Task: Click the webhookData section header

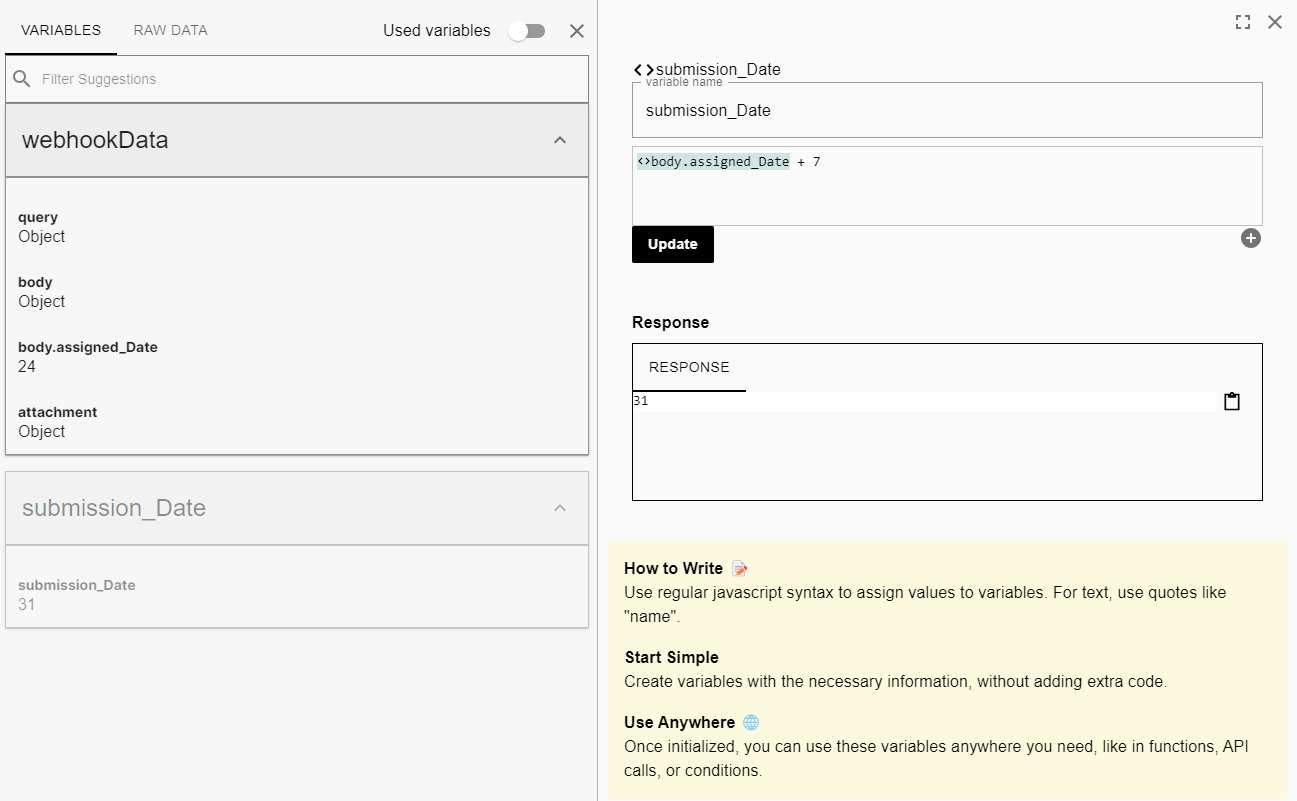Action: [x=297, y=140]
